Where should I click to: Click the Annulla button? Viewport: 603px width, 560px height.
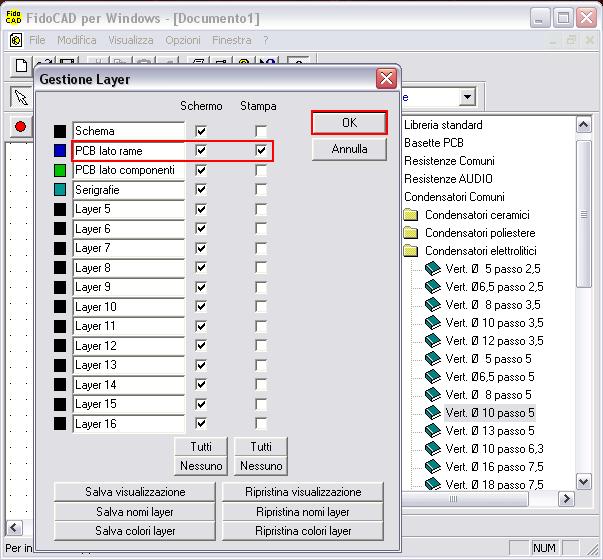click(349, 149)
